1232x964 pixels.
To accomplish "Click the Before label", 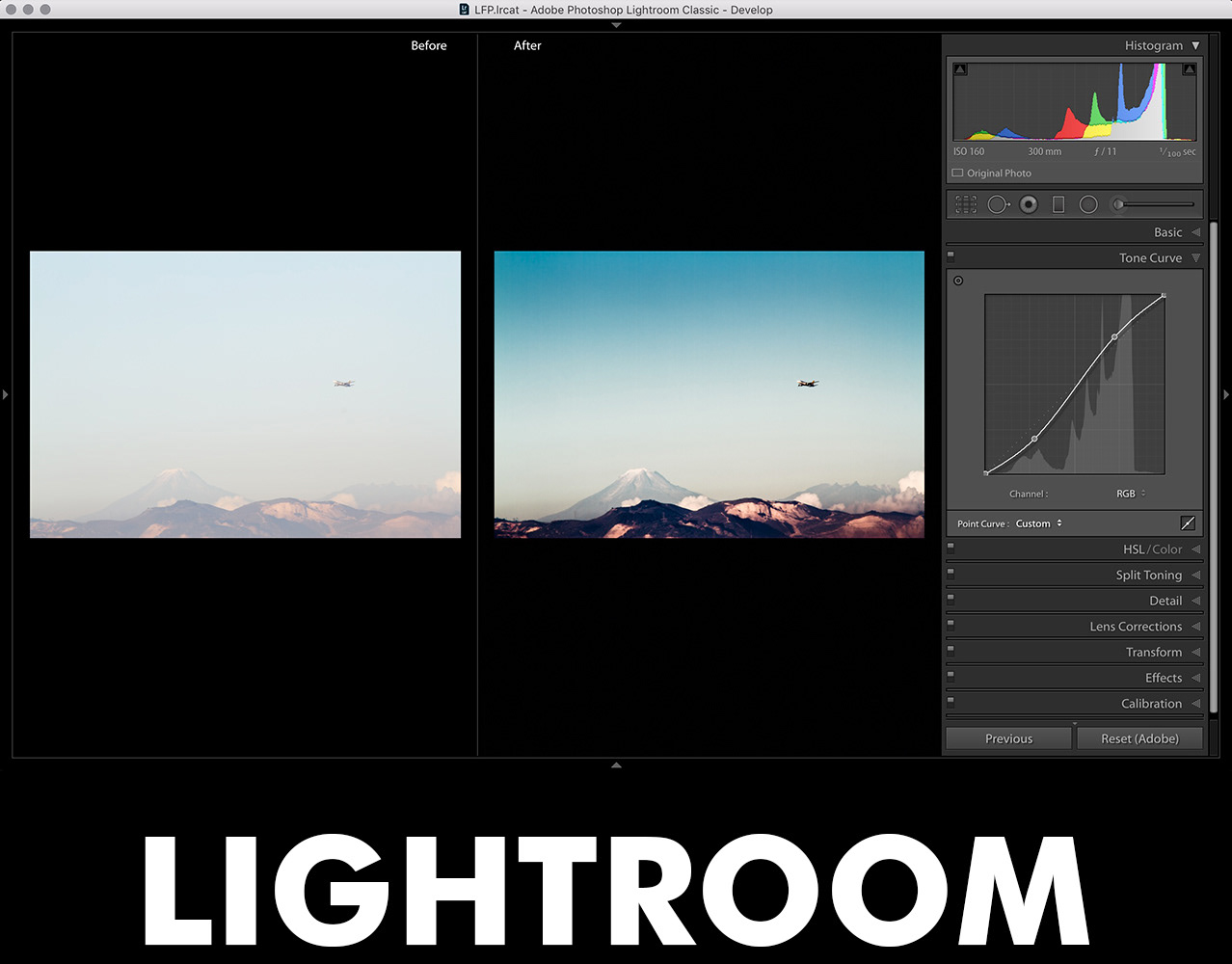I will point(429,45).
